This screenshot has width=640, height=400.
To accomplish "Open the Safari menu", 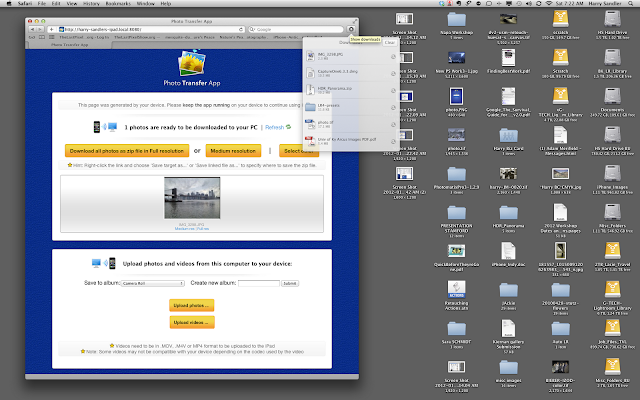I will coord(24,3).
